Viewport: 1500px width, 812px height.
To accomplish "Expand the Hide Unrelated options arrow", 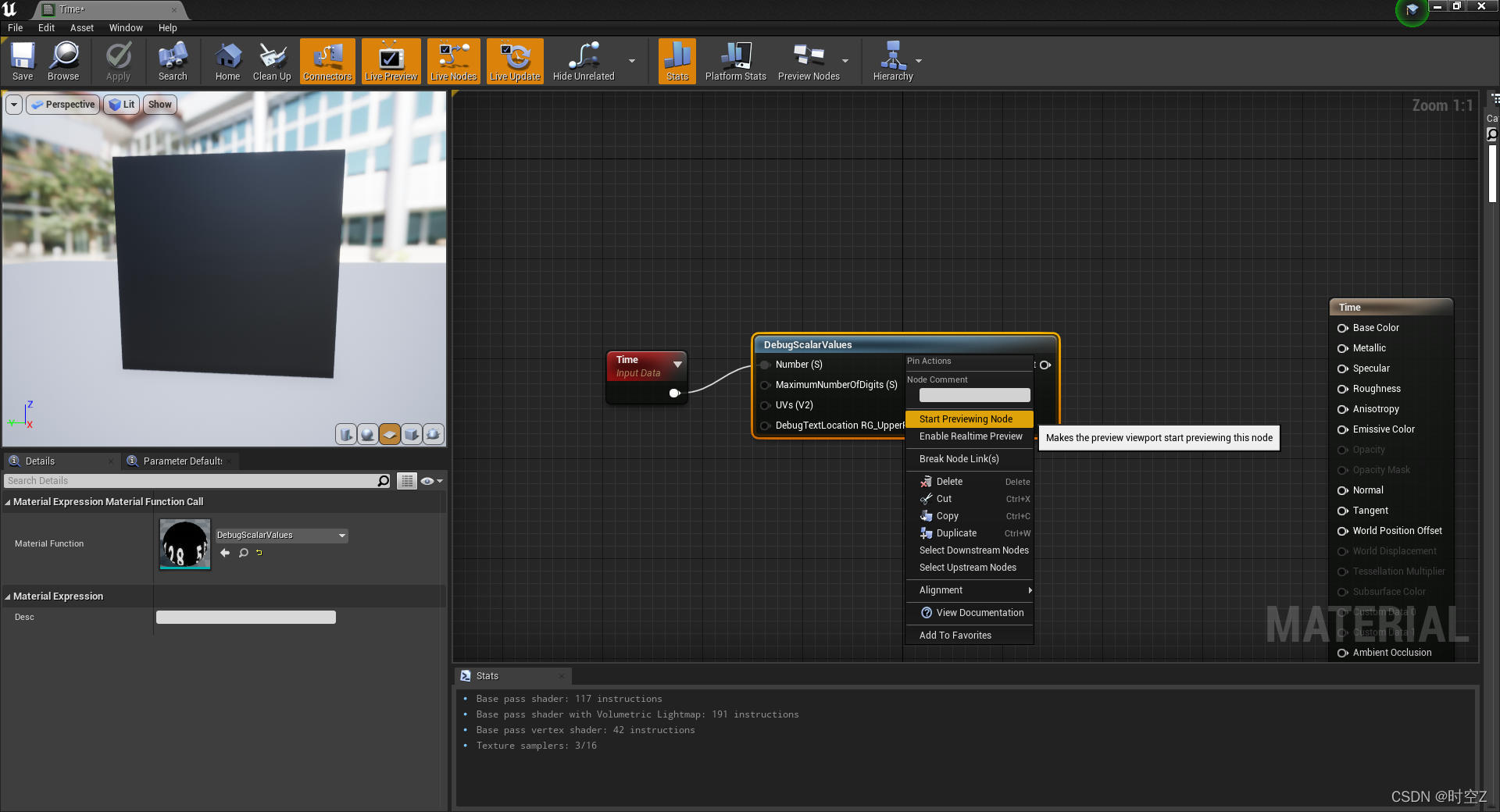I will [x=631, y=61].
